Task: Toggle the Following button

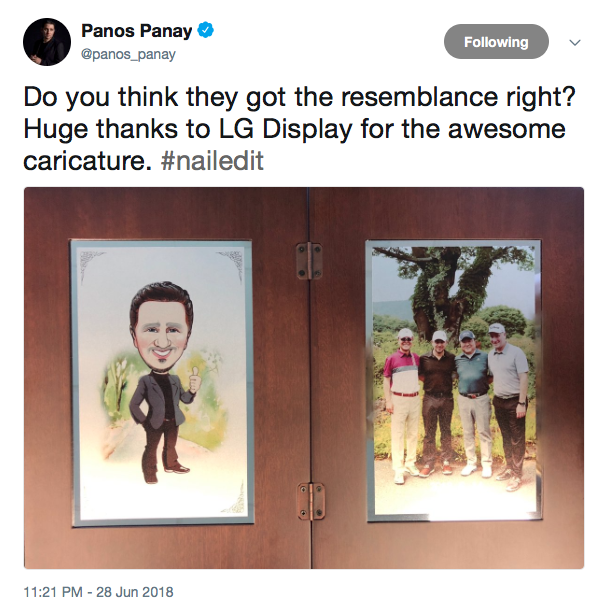Action: (496, 41)
